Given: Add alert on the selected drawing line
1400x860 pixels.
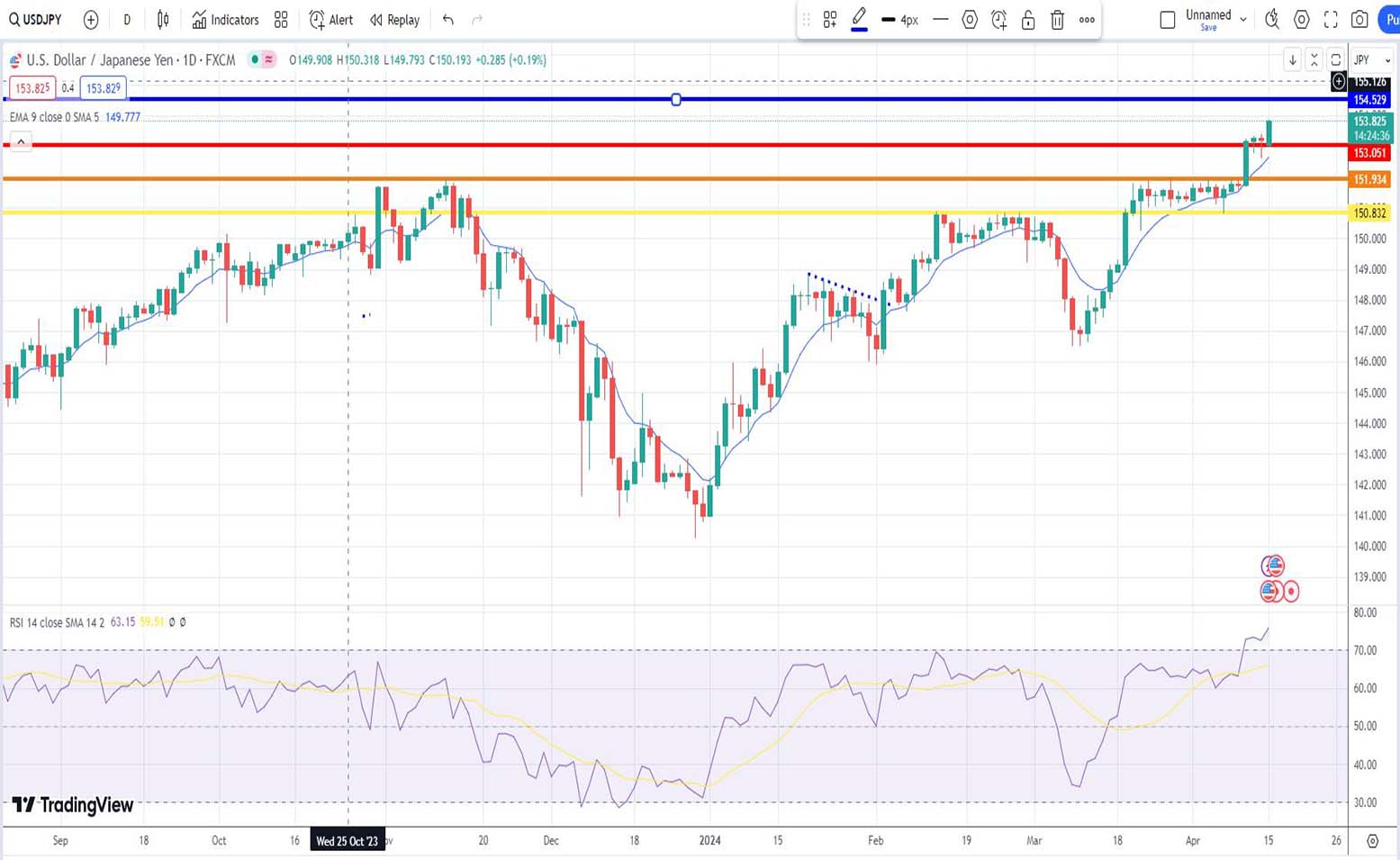Looking at the screenshot, I should tap(998, 20).
